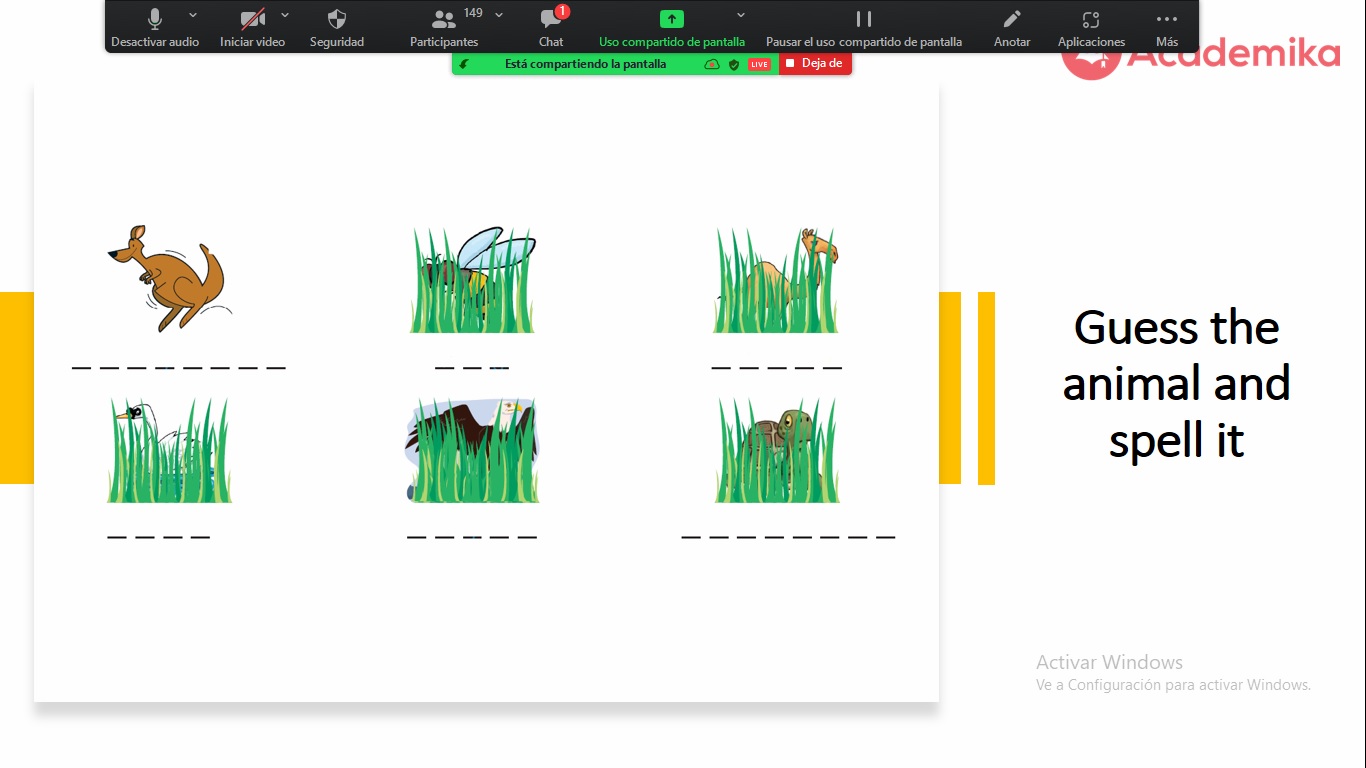This screenshot has width=1366, height=768.
Task: Click encryption shield icon in green bar
Action: tap(734, 64)
